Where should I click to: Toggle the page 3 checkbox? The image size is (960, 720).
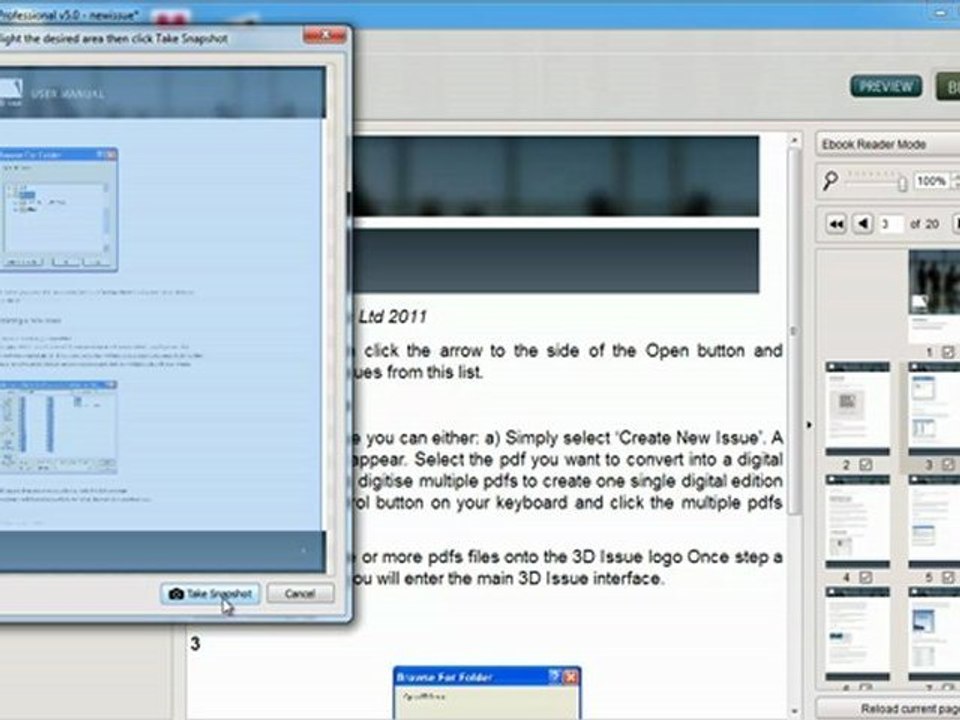[x=948, y=465]
